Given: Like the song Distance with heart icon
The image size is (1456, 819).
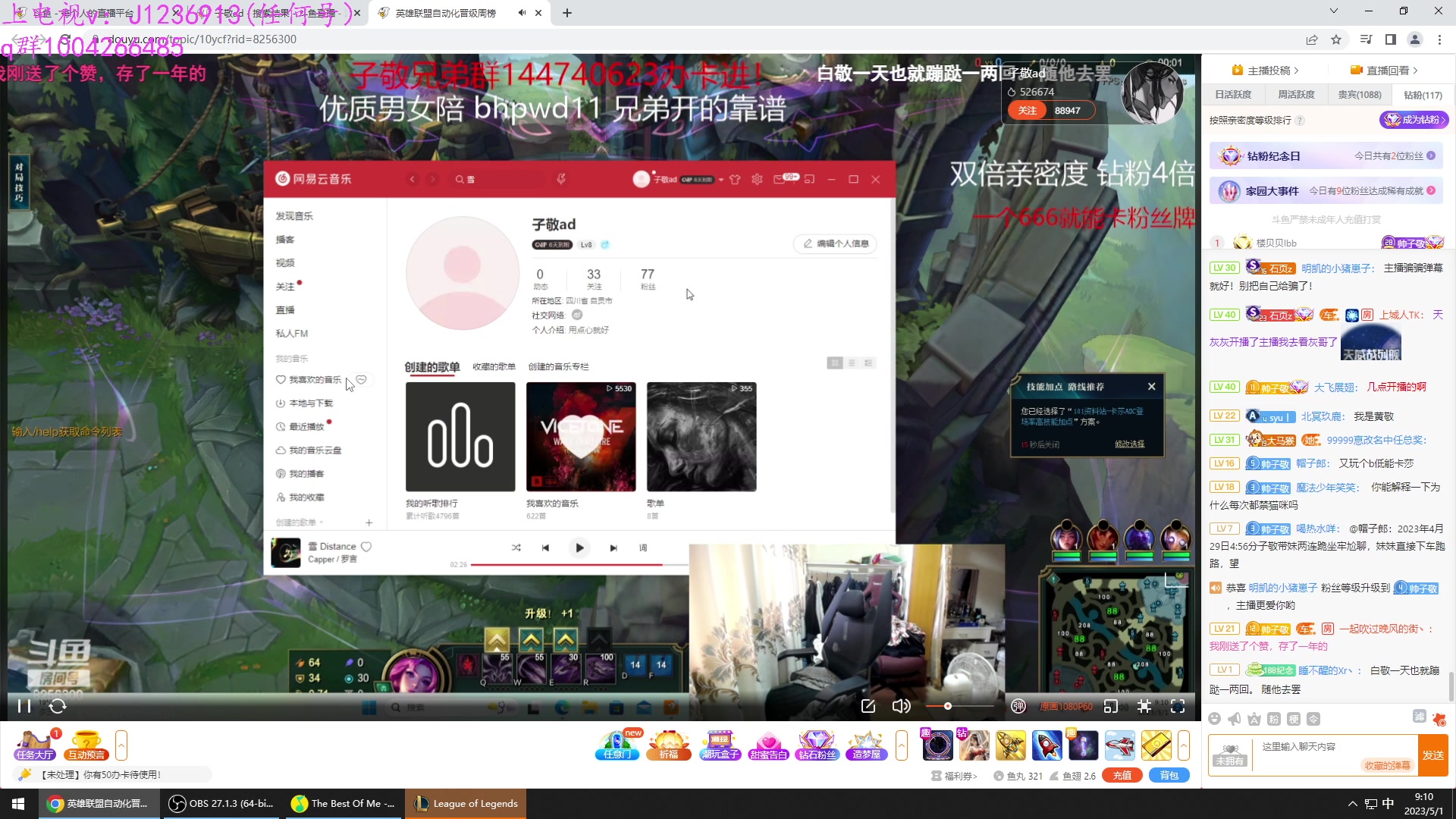Looking at the screenshot, I should click(366, 547).
